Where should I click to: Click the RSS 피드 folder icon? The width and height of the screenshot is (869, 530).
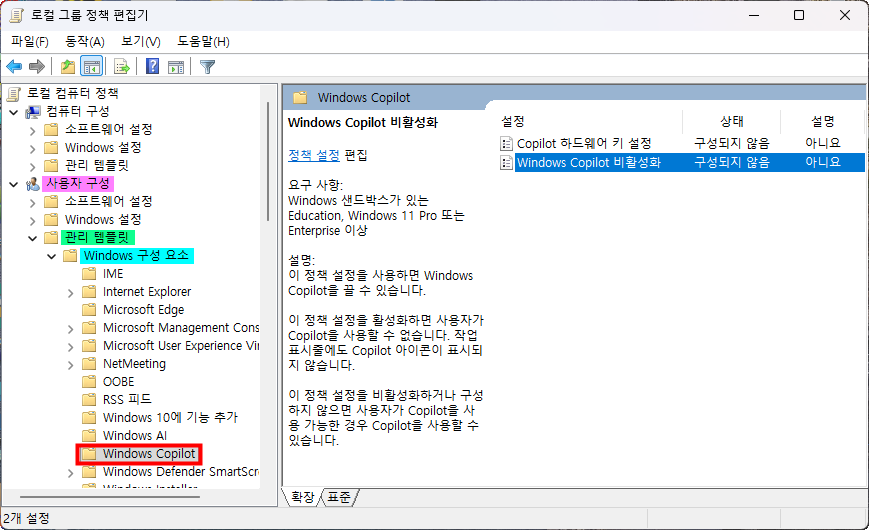(89, 399)
